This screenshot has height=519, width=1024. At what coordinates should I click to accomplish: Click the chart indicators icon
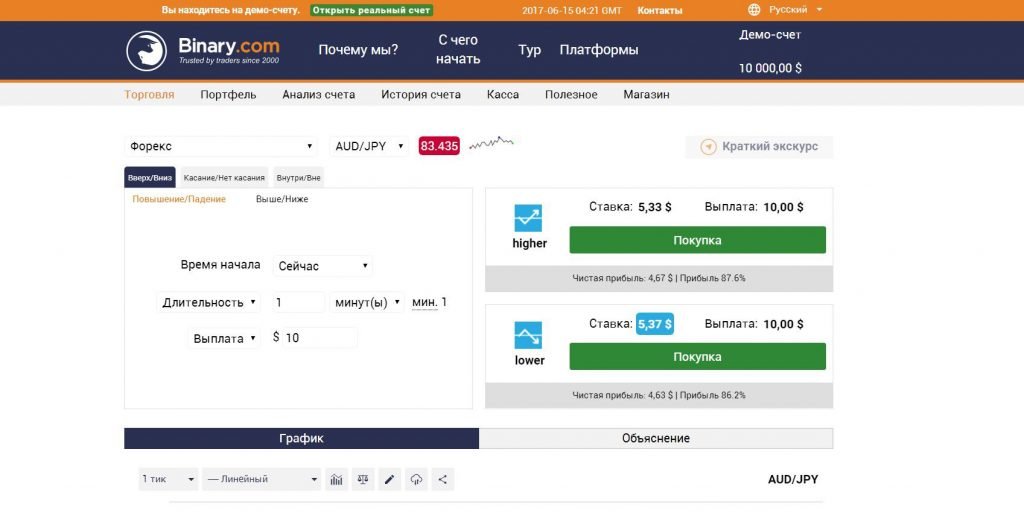(x=337, y=480)
